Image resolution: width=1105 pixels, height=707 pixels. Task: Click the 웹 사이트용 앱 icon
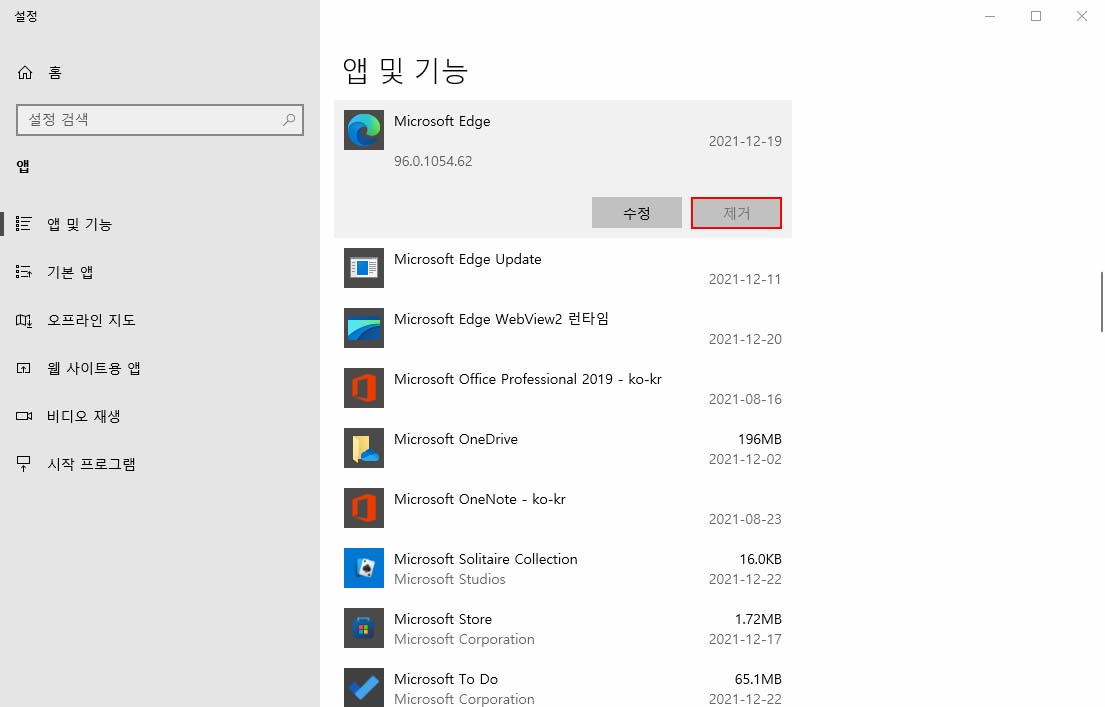23,368
